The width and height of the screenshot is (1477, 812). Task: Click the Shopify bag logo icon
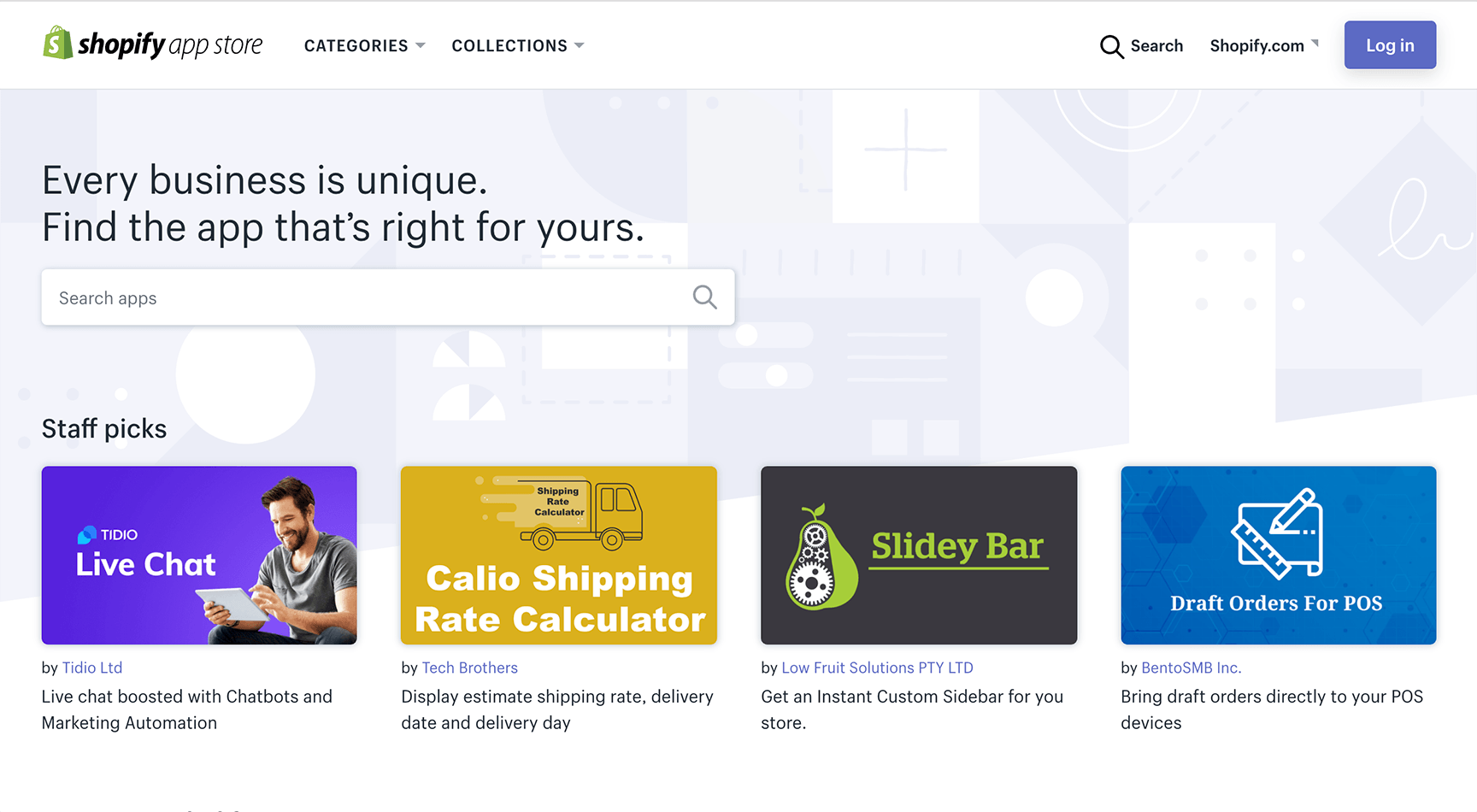point(57,43)
